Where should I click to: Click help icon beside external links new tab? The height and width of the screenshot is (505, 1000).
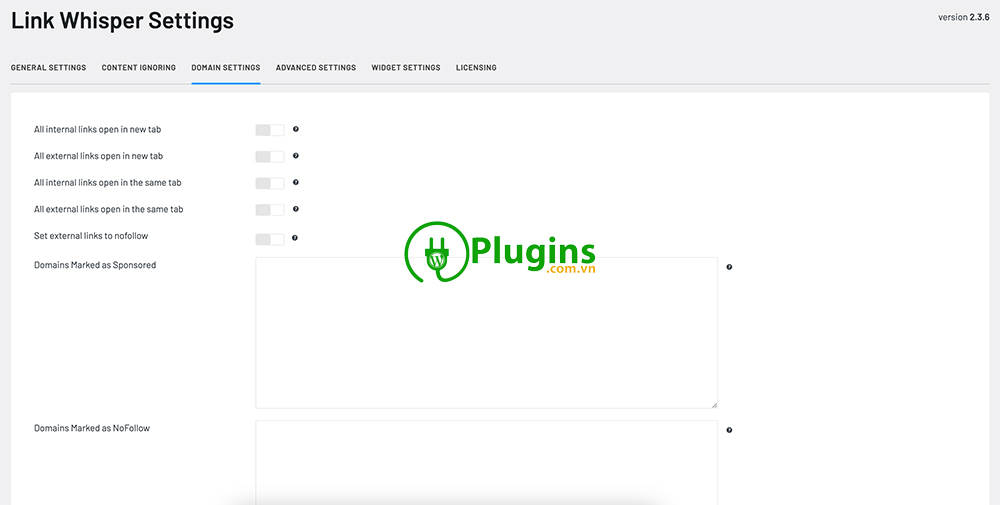coord(296,156)
